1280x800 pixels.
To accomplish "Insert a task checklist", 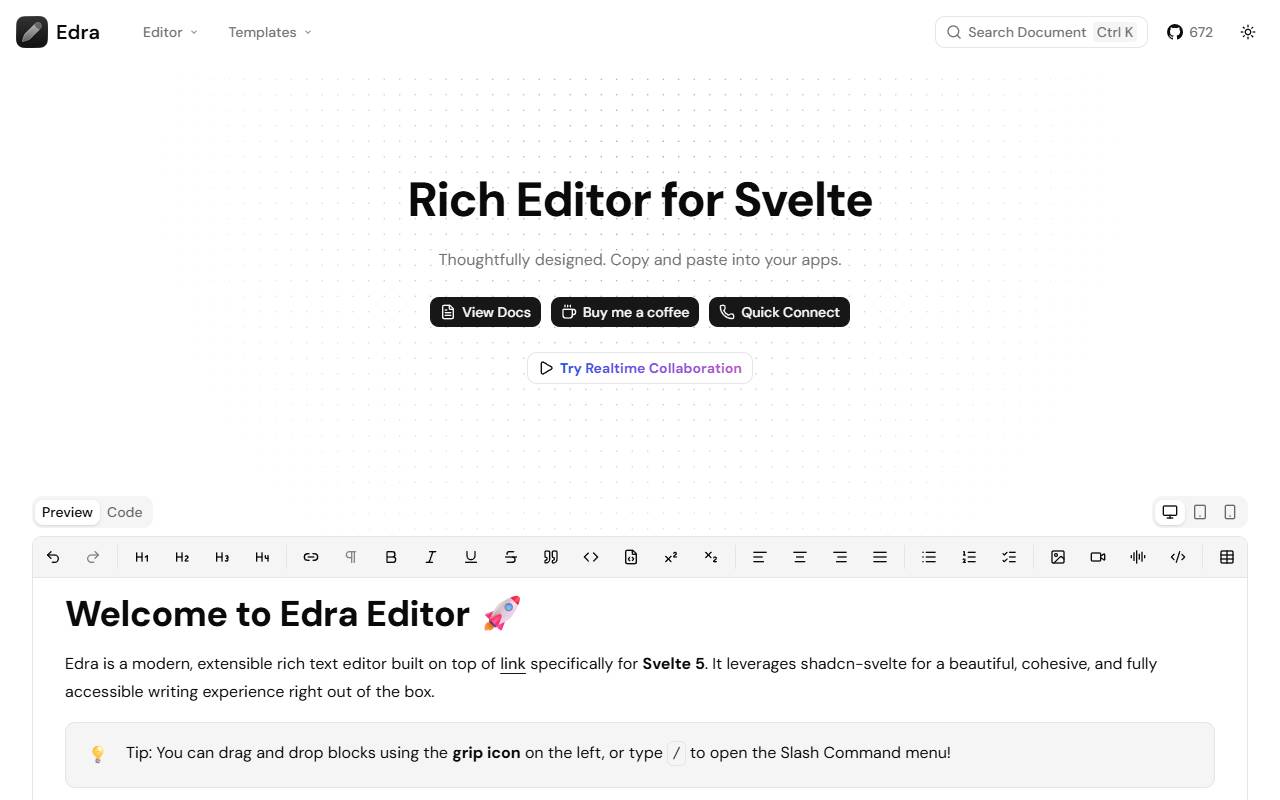I will tap(1009, 557).
